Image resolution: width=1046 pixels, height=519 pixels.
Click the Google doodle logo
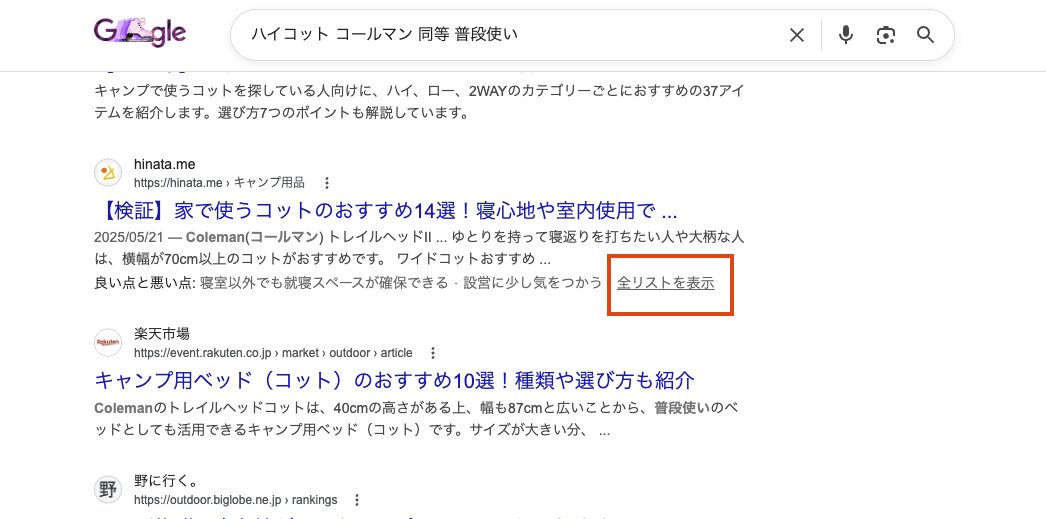[139, 35]
